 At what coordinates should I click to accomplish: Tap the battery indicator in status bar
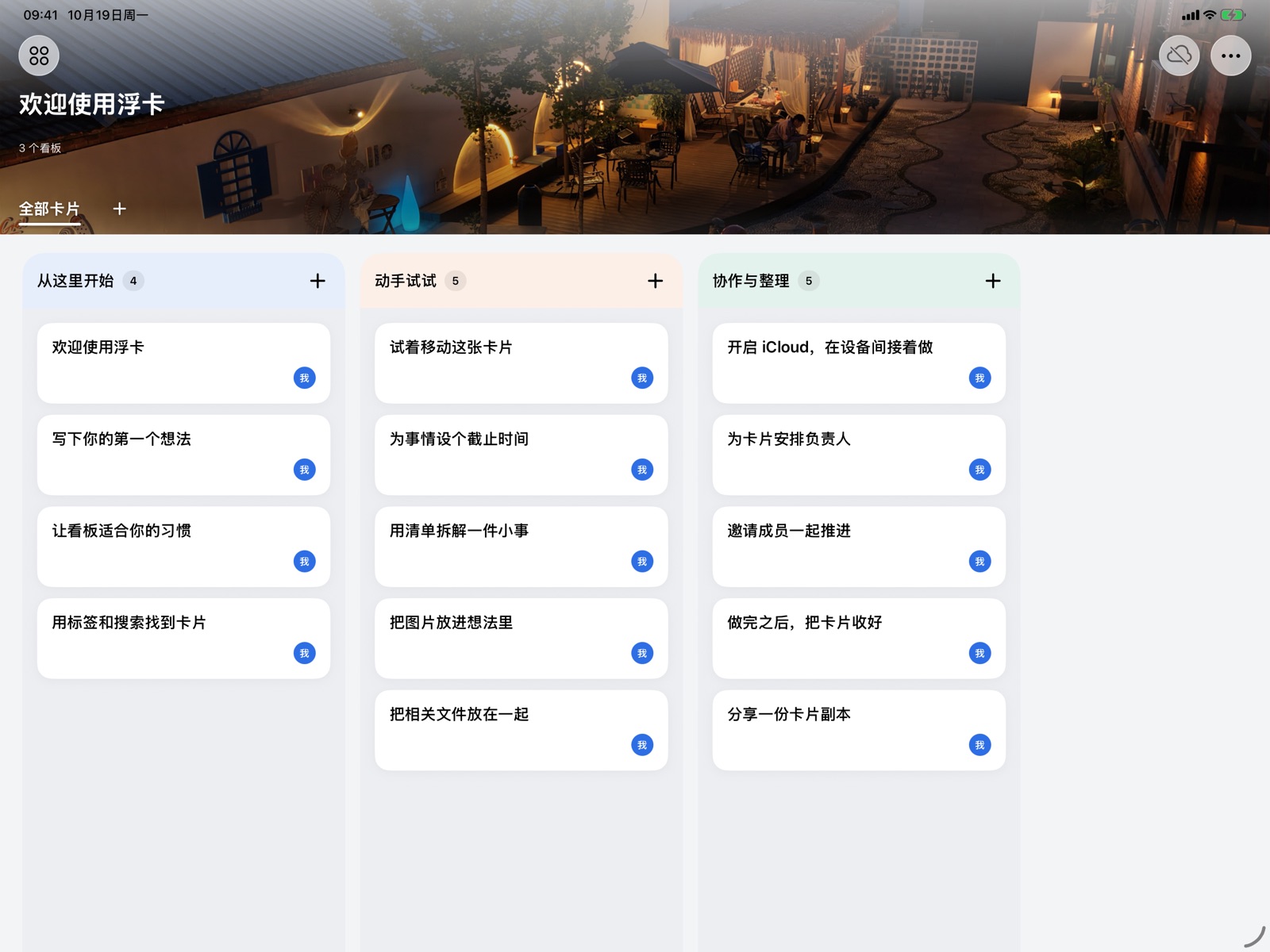tap(1232, 14)
